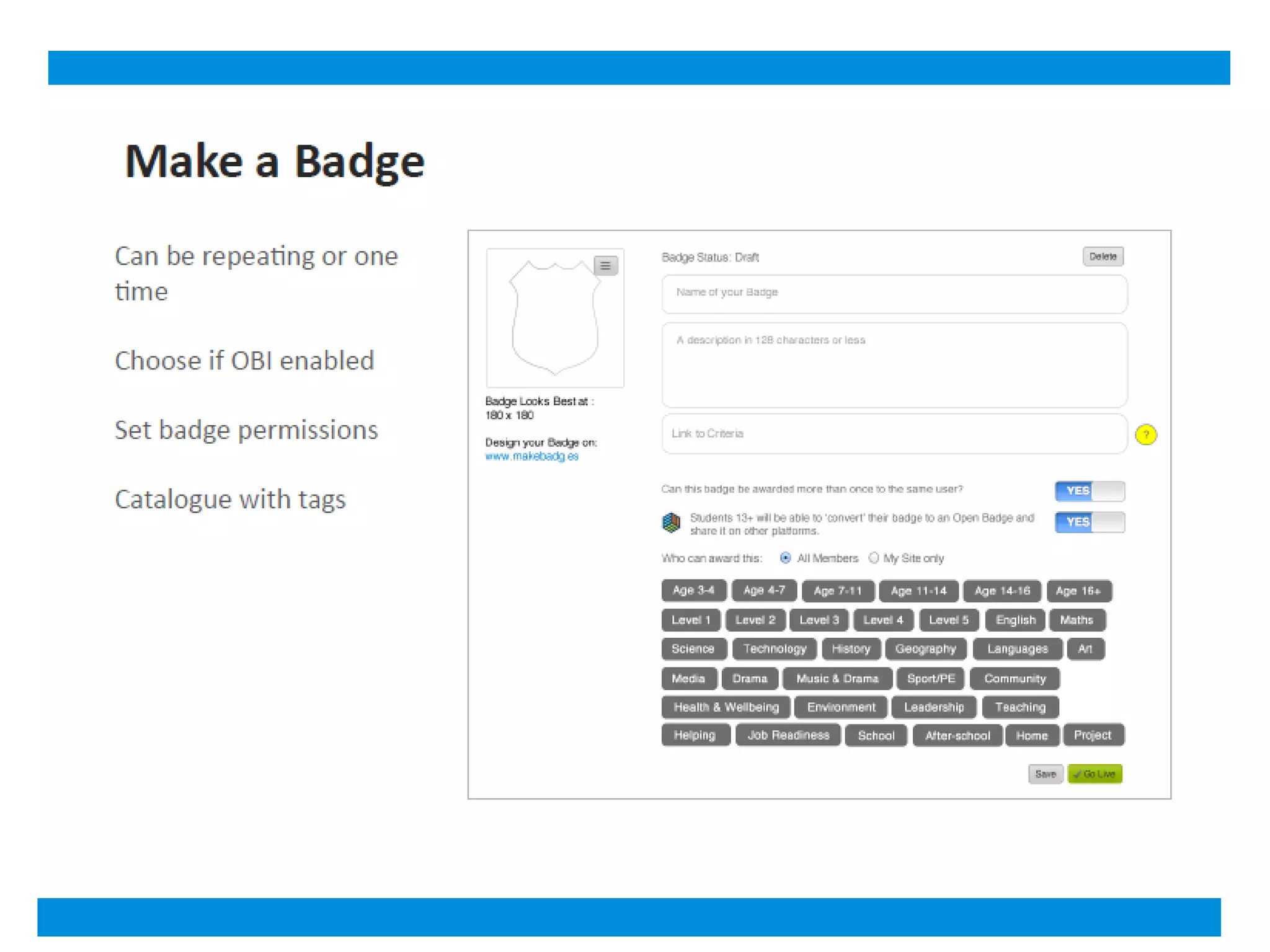
Task: Toggle the Open Badge conversion switch
Action: [x=1089, y=522]
